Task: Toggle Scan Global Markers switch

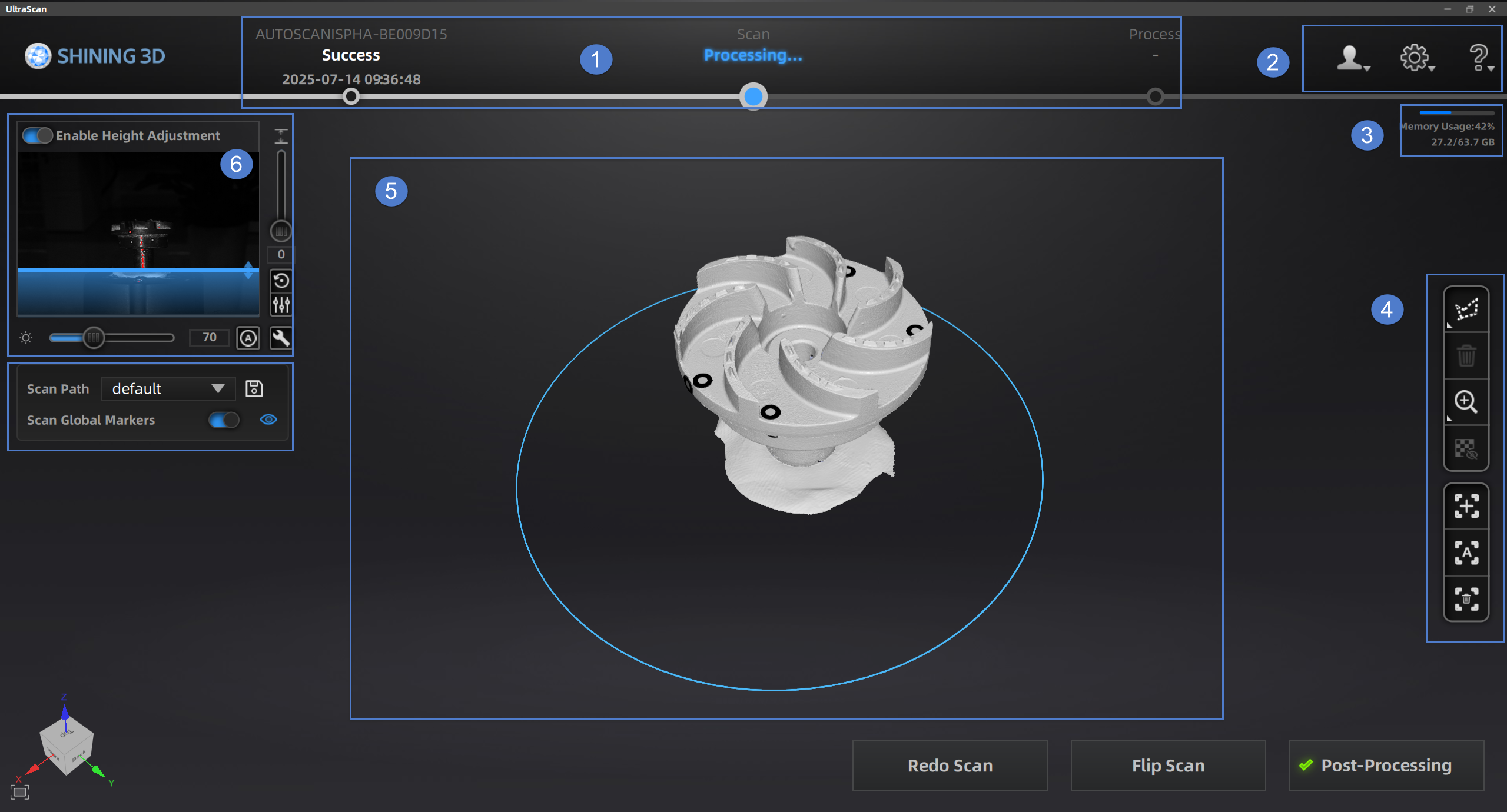Action: point(224,420)
